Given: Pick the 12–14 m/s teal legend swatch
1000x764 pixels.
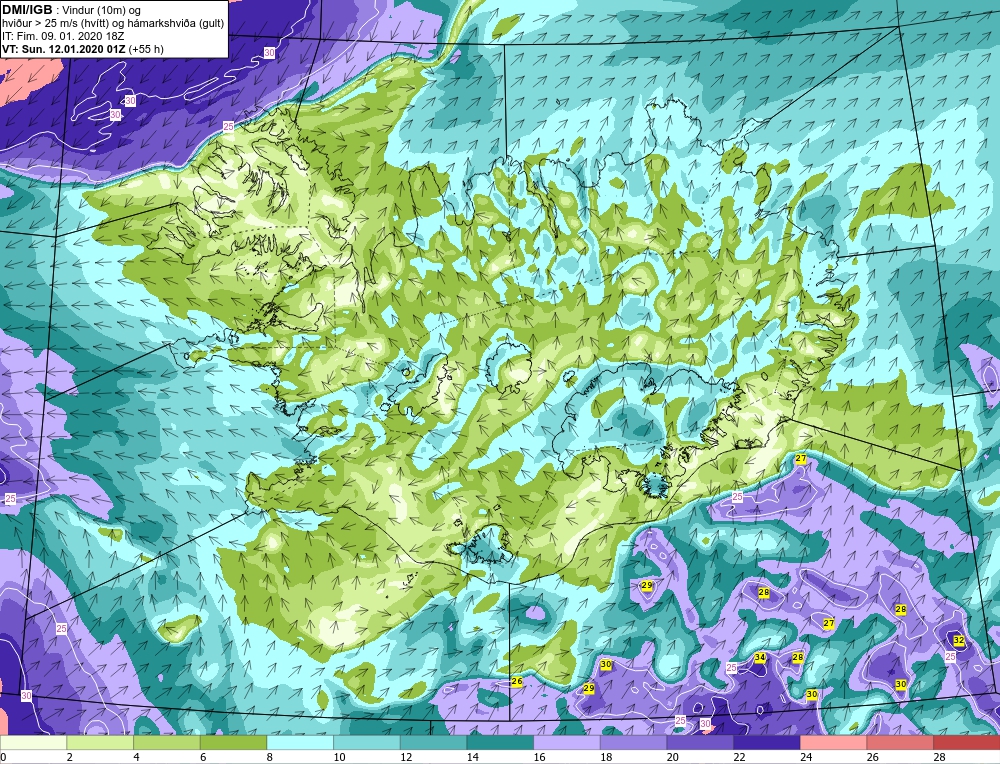Looking at the screenshot, I should pyautogui.click(x=433, y=743).
